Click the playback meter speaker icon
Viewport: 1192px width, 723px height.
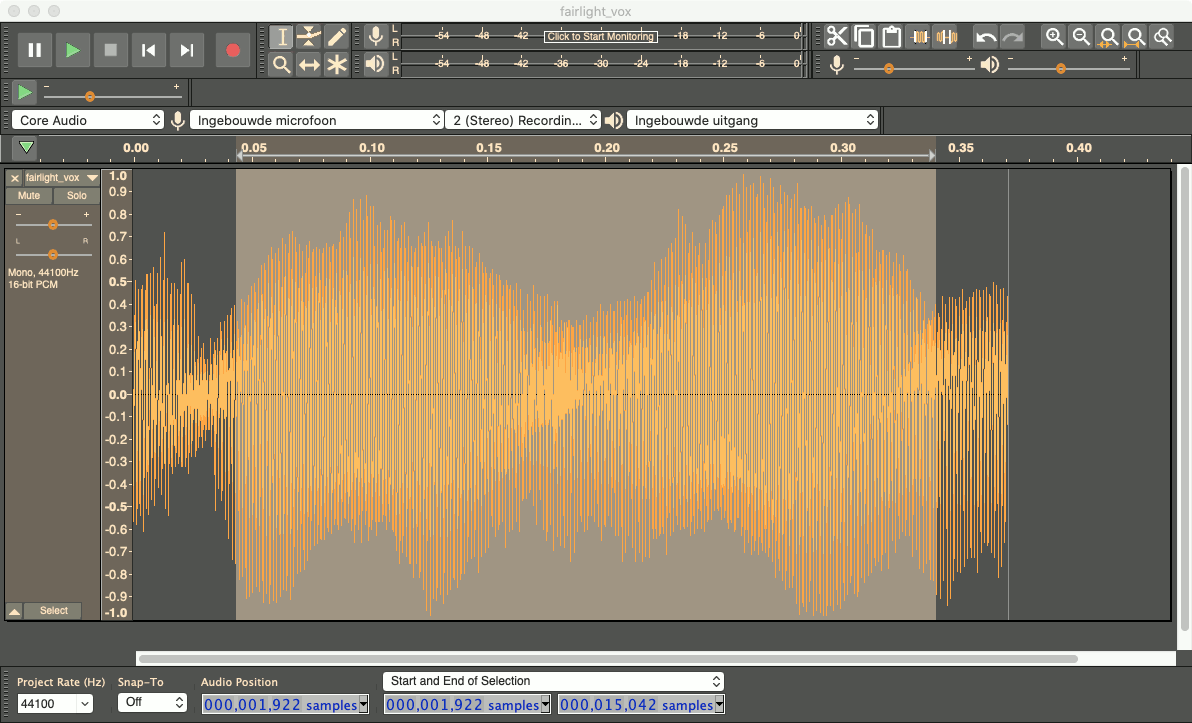(375, 63)
